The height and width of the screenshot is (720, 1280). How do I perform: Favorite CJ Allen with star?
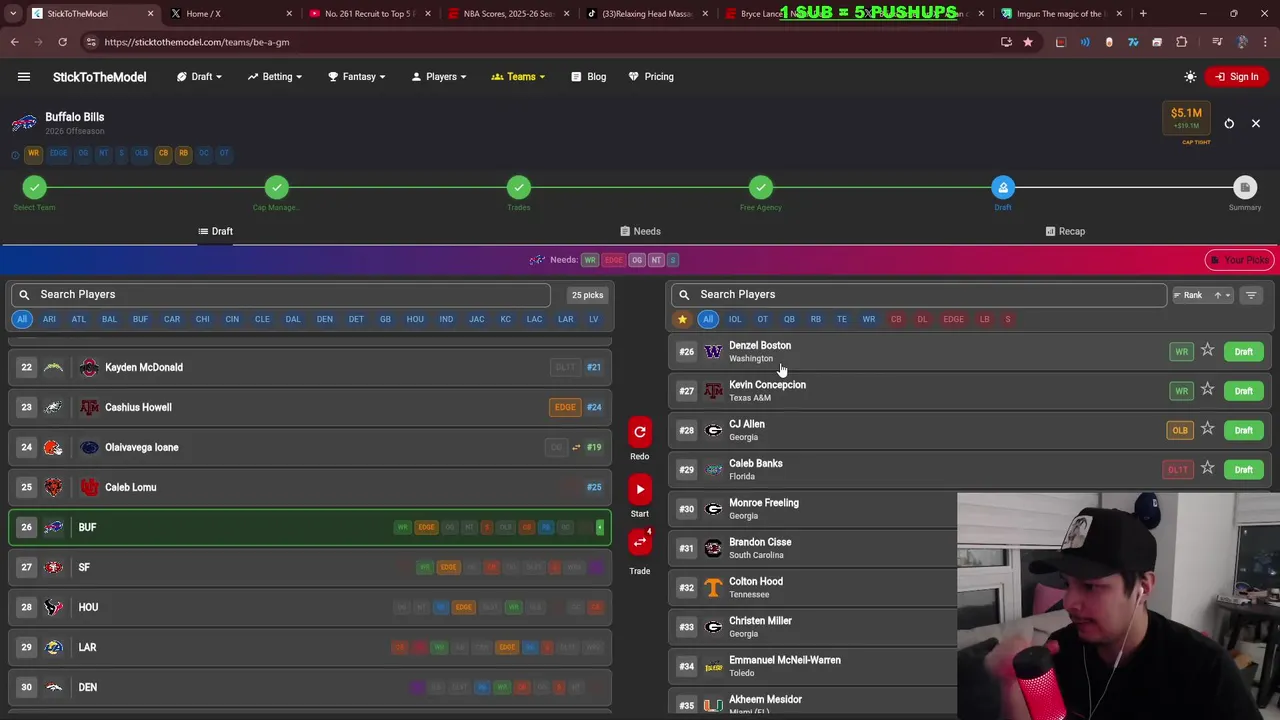coord(1207,430)
